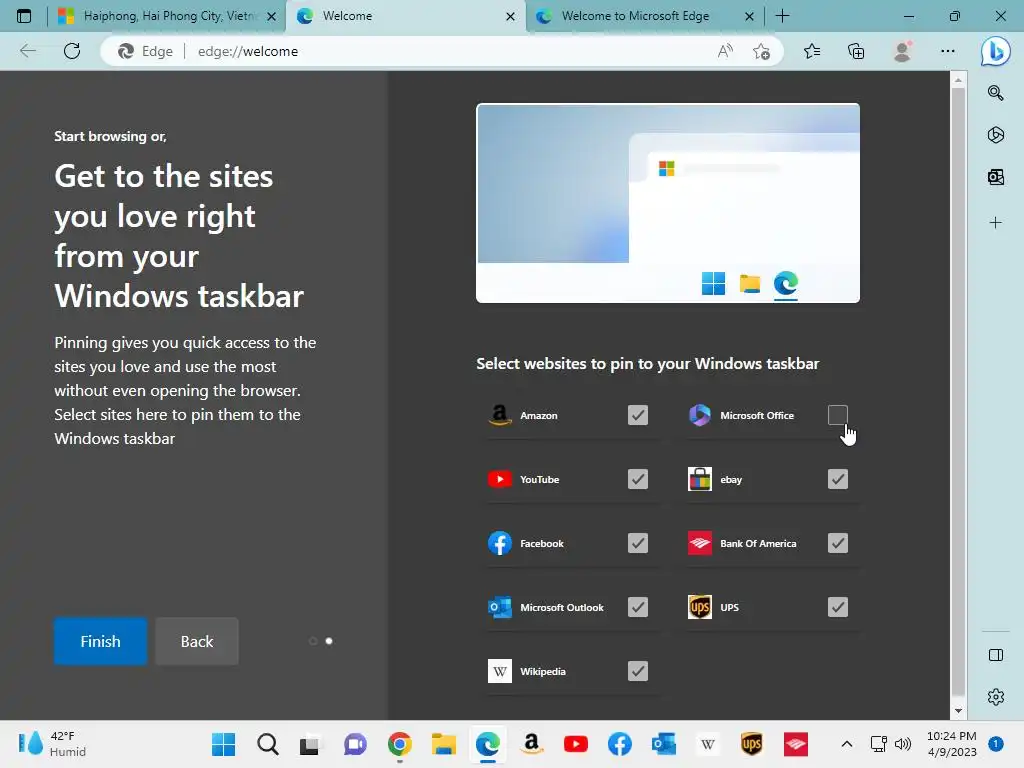This screenshot has width=1024, height=768.
Task: Uncheck the Facebook pin checkbox
Action: coord(638,543)
